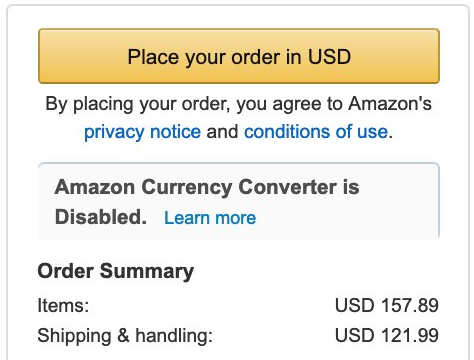Click the Shipping & handling label
Screen dimensions: 474x360
coord(125,336)
